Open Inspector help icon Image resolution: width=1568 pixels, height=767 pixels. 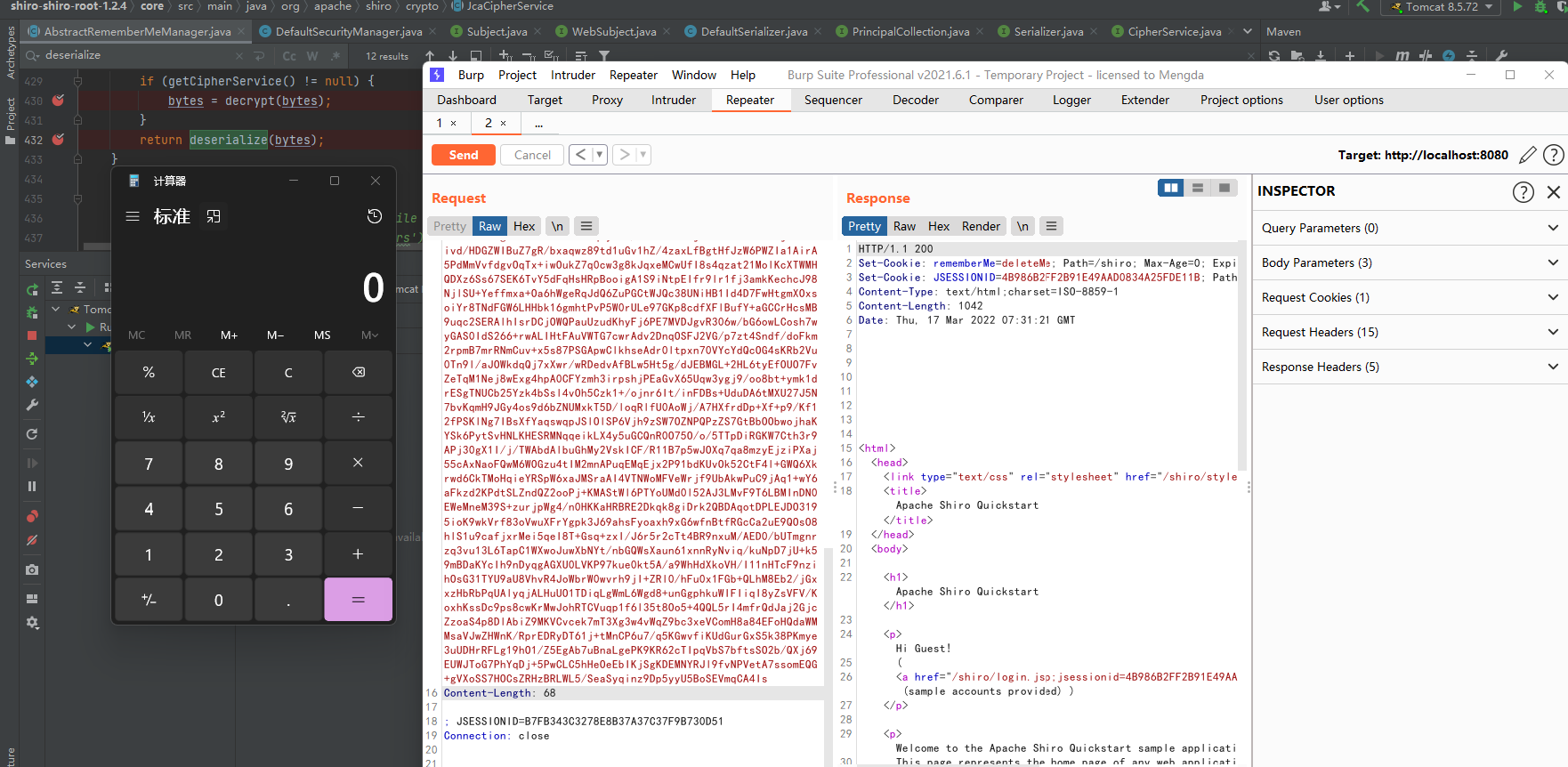1524,191
